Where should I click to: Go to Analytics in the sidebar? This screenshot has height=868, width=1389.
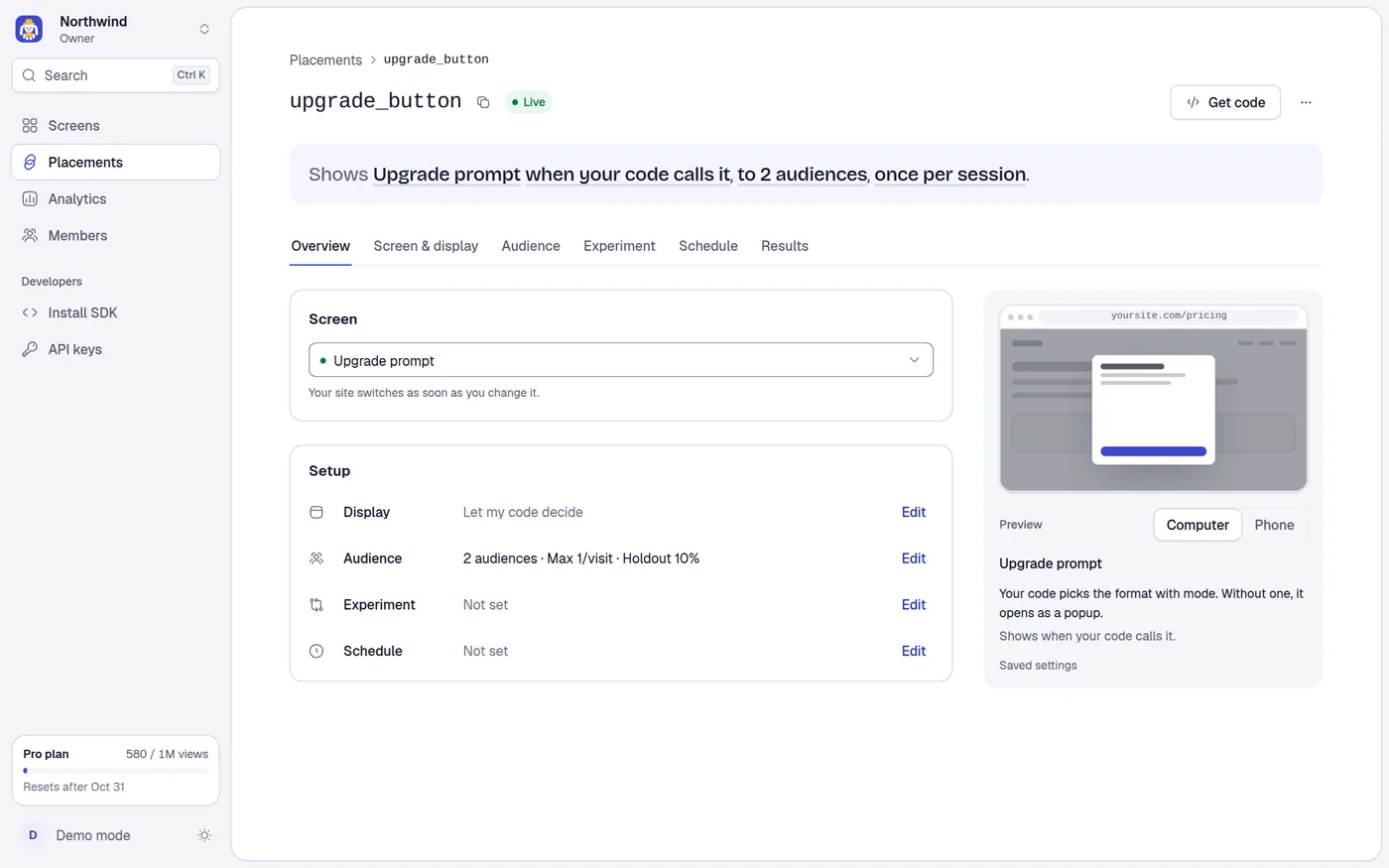pos(115,199)
